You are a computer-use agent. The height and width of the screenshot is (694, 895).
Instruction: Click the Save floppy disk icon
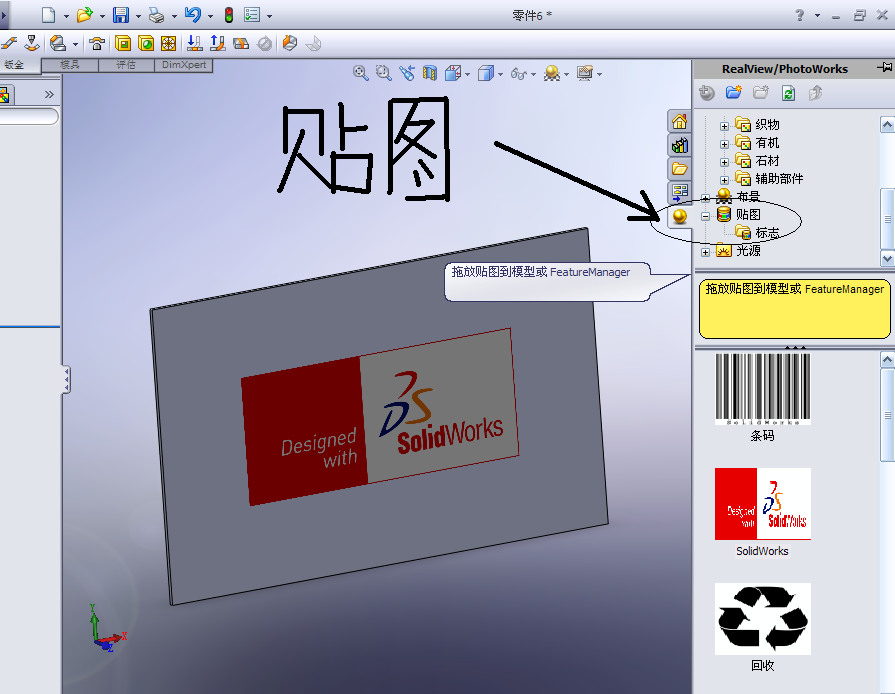point(120,15)
